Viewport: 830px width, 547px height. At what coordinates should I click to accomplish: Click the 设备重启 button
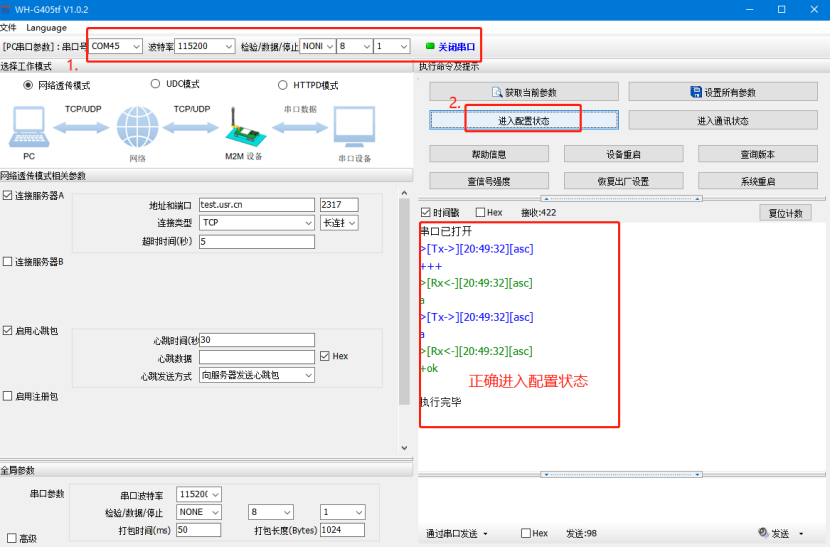point(623,154)
